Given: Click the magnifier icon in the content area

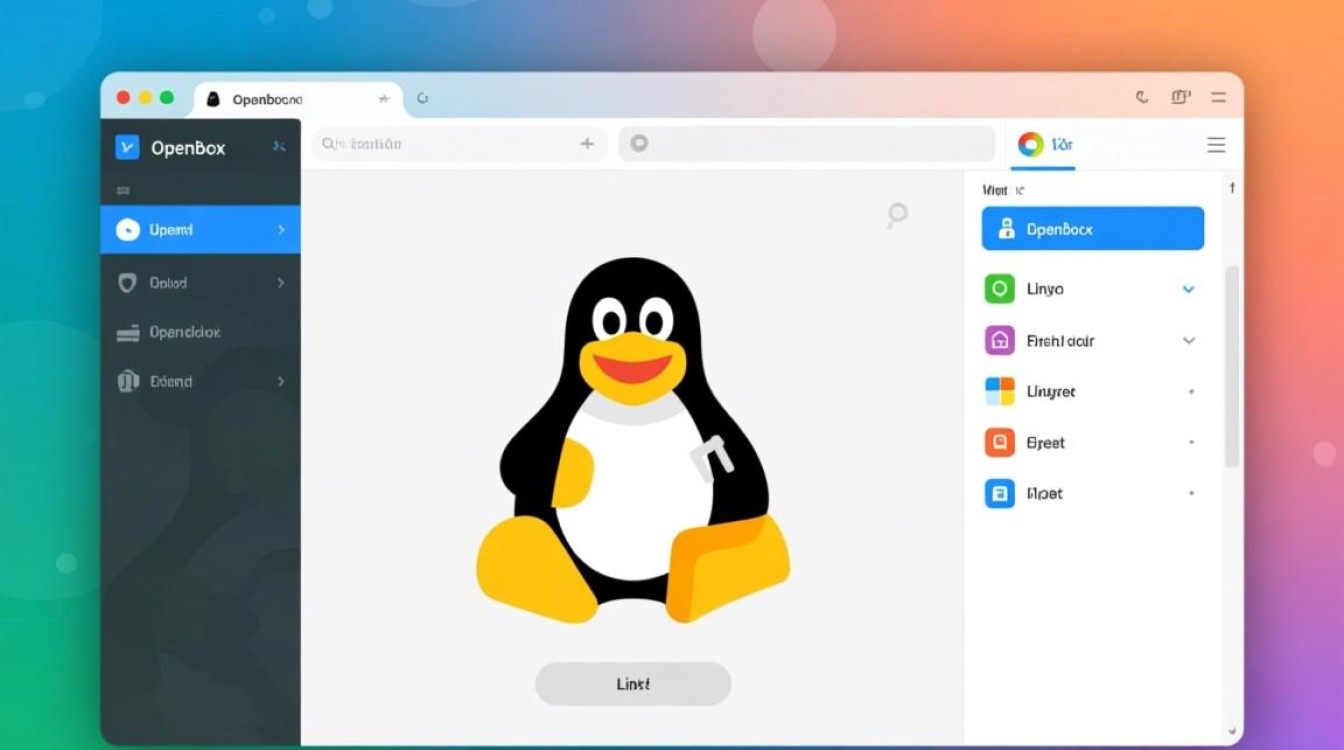Looking at the screenshot, I should [x=895, y=214].
